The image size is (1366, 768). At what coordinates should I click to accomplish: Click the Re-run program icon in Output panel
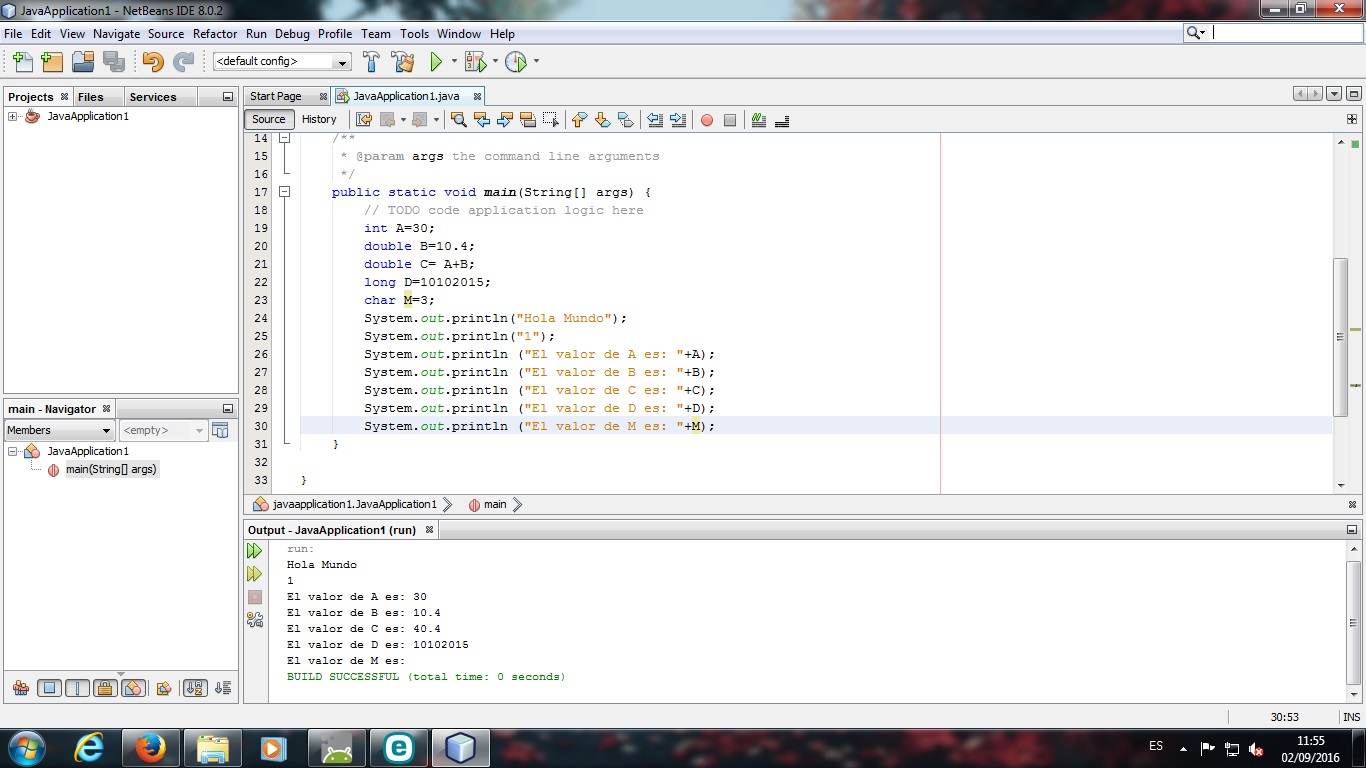[255, 550]
